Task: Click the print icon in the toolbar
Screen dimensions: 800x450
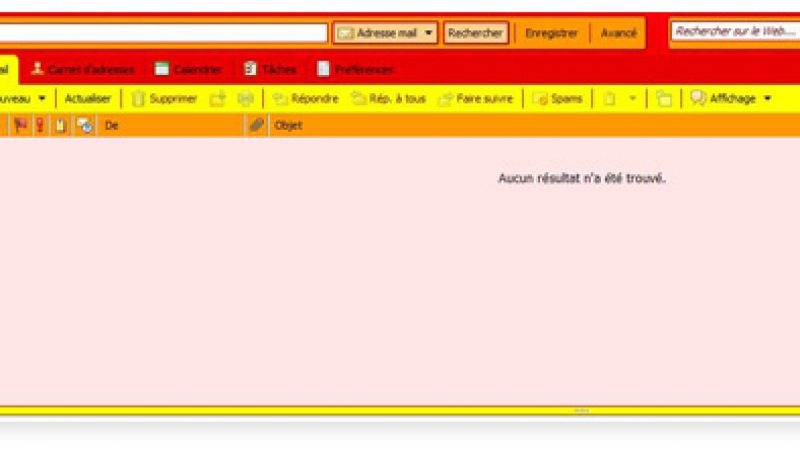Action: click(245, 98)
